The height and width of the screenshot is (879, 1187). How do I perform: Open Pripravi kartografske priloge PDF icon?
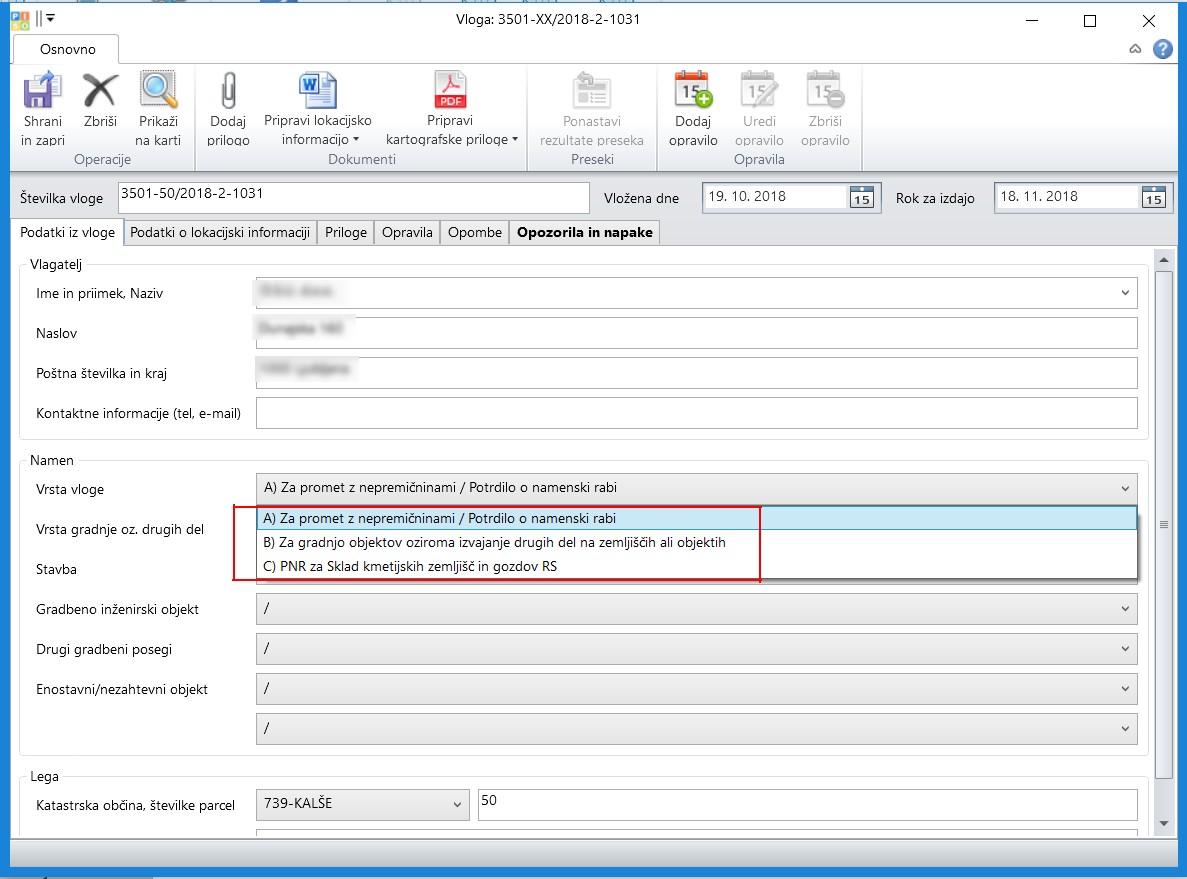[x=451, y=92]
